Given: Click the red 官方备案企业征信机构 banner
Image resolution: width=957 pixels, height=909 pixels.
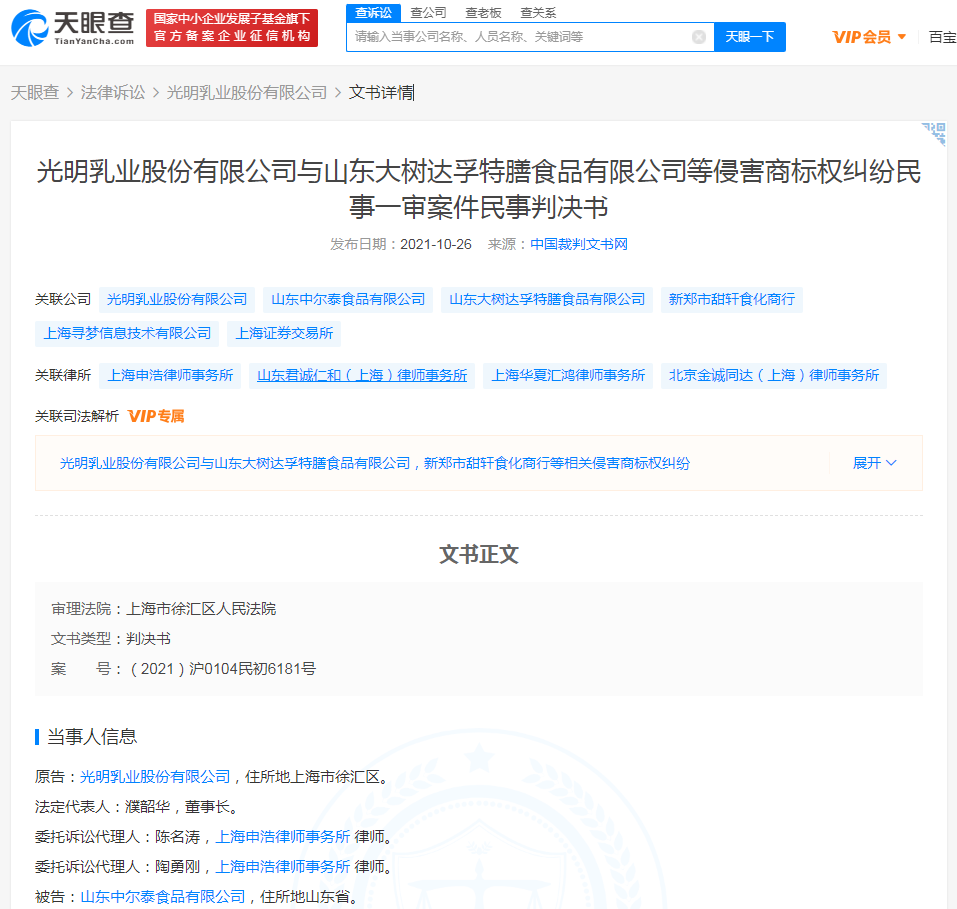Looking at the screenshot, I should [232, 28].
